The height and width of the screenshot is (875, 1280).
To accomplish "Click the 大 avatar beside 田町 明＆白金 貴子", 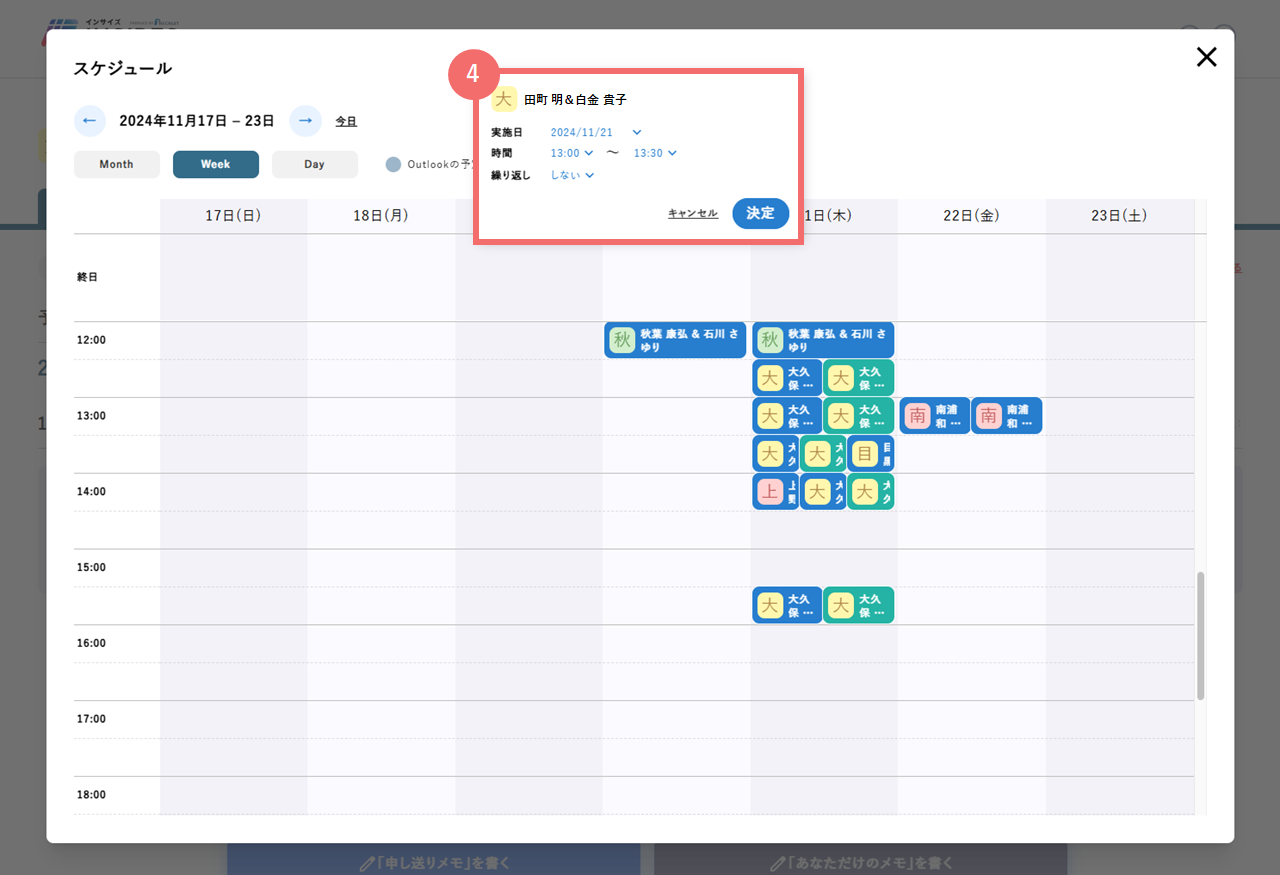I will click(x=505, y=99).
